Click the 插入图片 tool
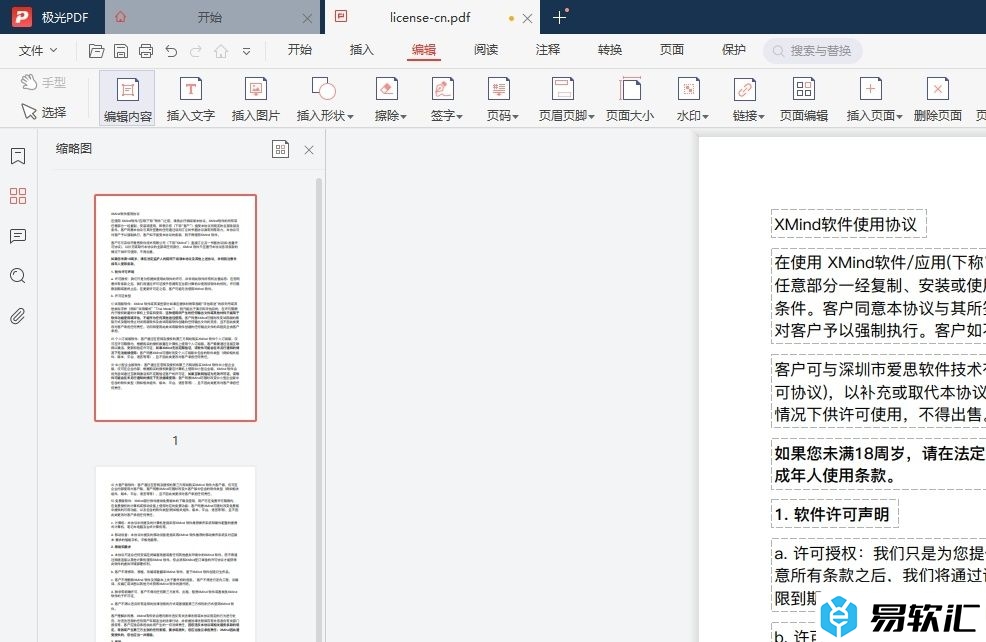This screenshot has height=642, width=986. [255, 99]
